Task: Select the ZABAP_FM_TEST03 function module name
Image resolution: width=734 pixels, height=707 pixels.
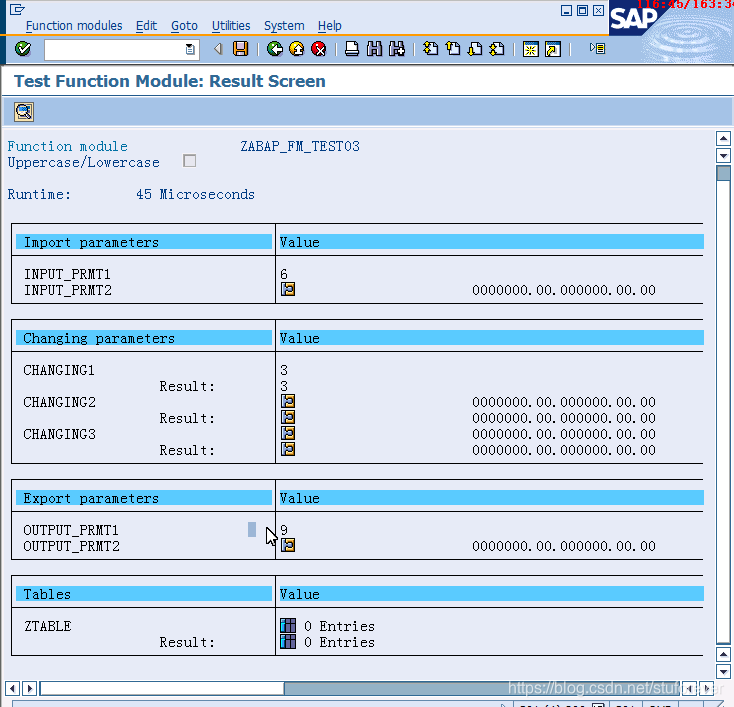Action: click(300, 147)
